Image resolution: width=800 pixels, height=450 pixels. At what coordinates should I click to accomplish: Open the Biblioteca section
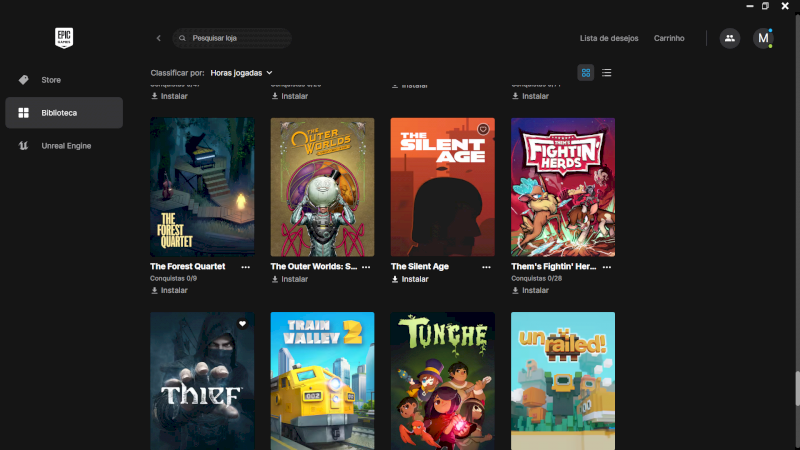point(64,113)
